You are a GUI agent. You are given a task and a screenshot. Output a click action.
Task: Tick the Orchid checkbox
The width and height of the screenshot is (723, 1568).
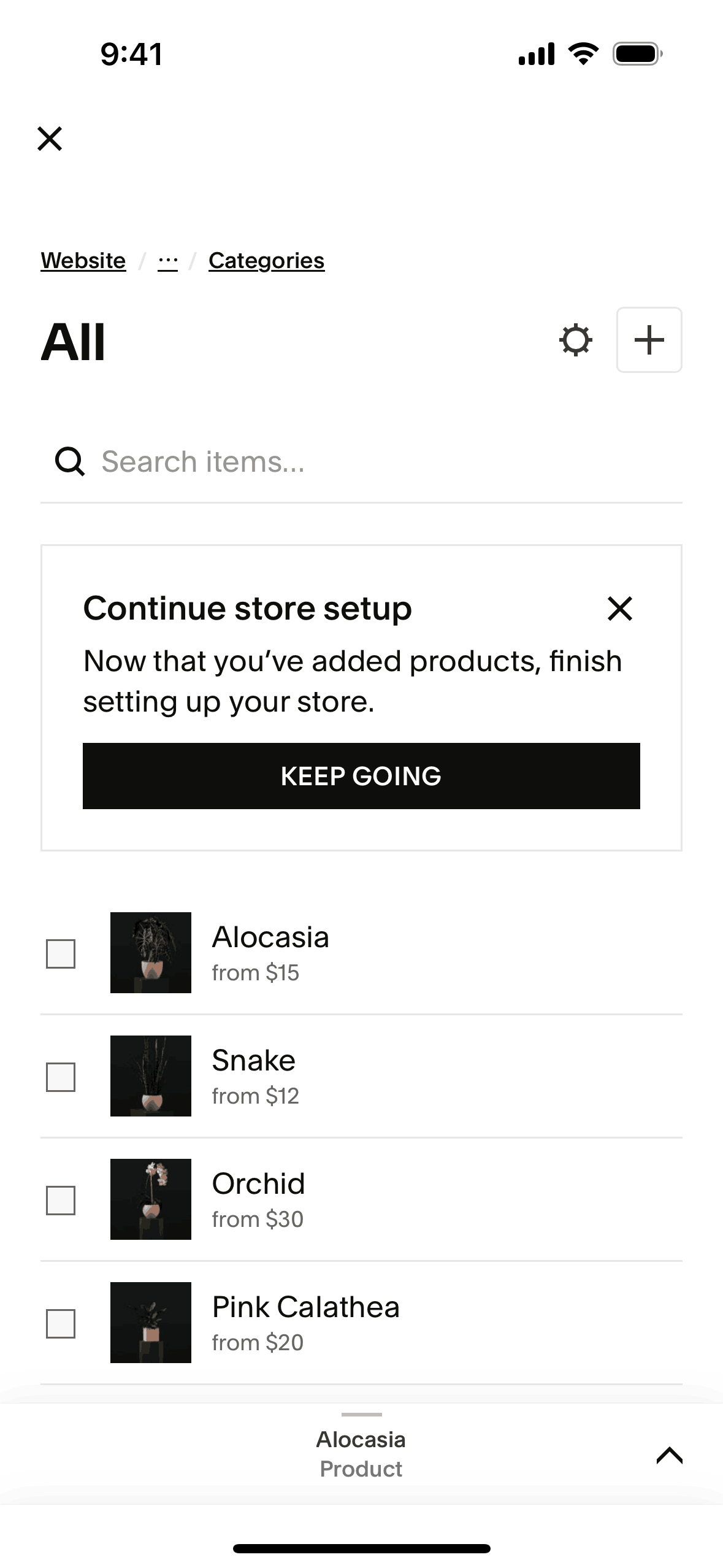pyautogui.click(x=61, y=1201)
